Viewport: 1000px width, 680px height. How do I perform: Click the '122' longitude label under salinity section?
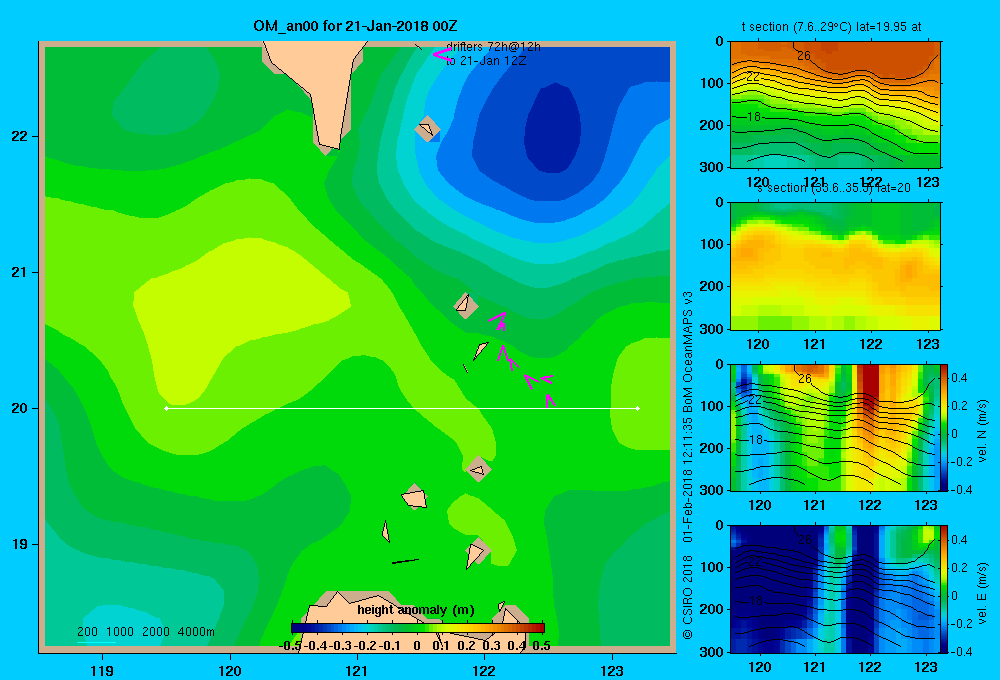tap(871, 344)
